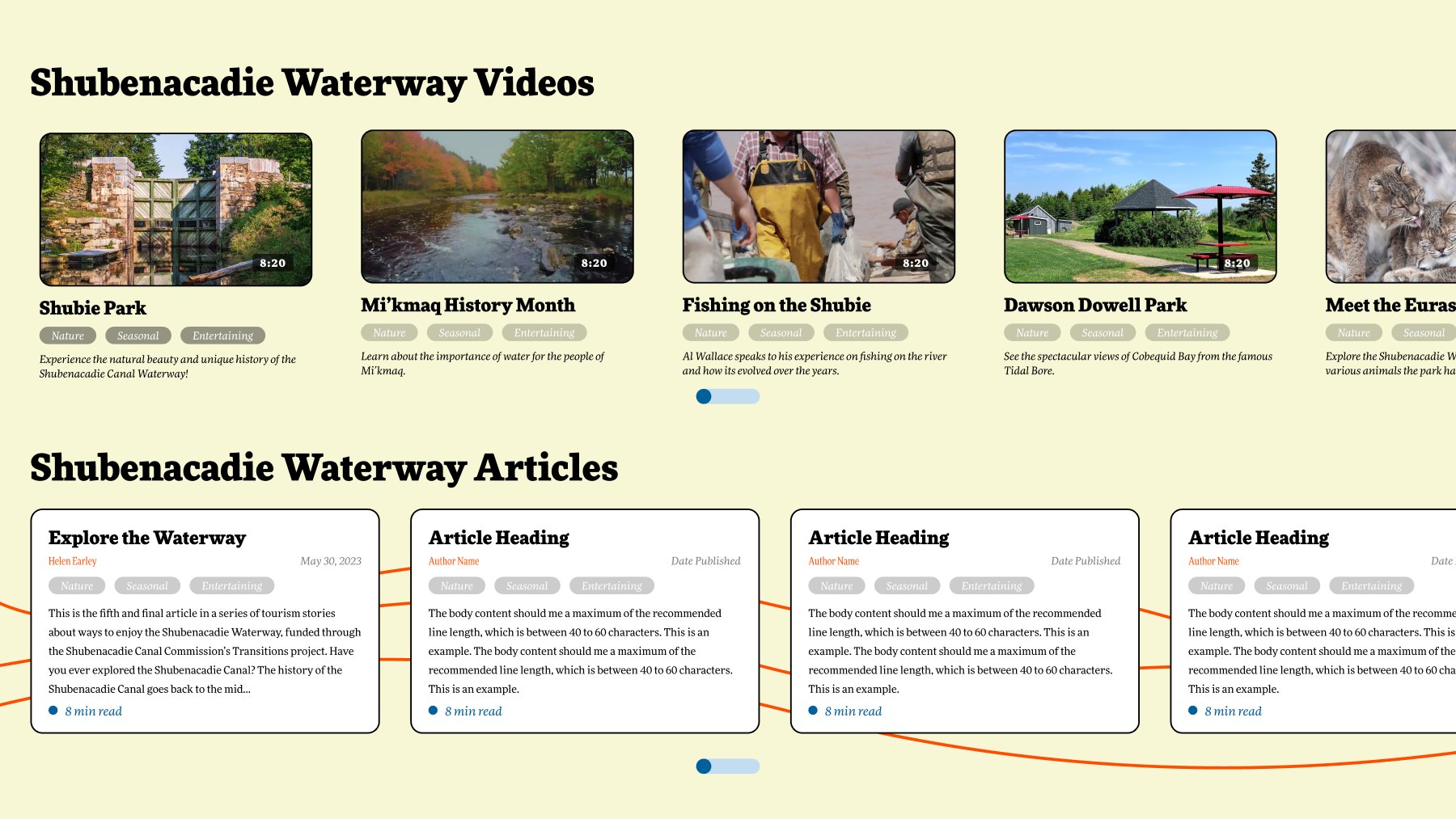Play the Mi'kmaq History Month video thumbnail

point(497,206)
